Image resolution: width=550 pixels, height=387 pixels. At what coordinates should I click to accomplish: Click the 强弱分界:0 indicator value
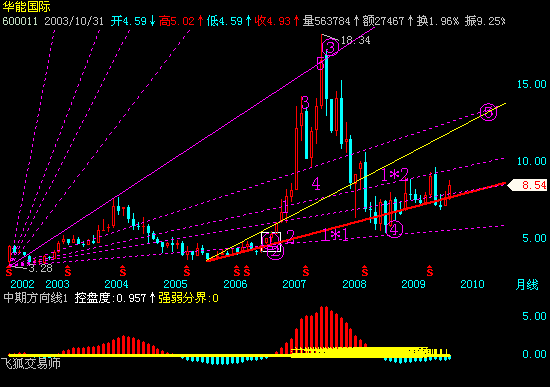coord(188,298)
